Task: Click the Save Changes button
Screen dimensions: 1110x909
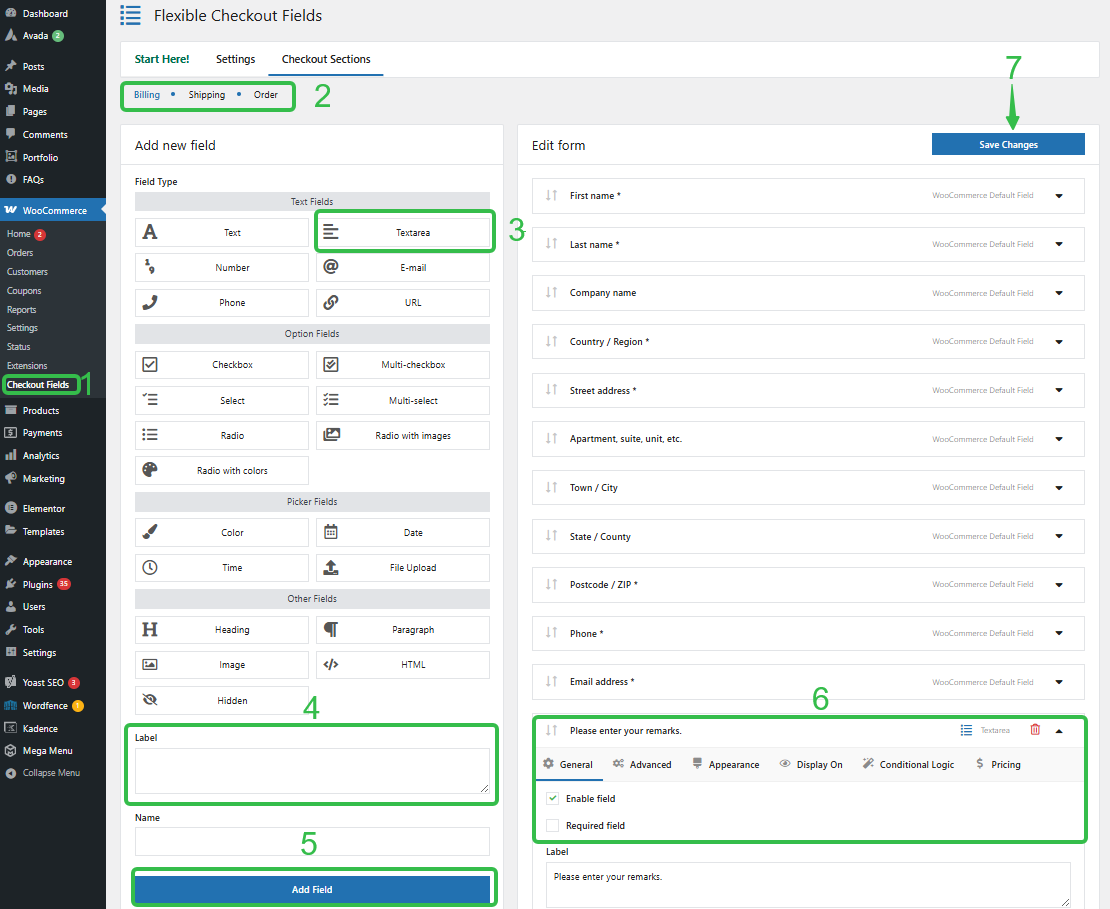Action: (x=1007, y=144)
